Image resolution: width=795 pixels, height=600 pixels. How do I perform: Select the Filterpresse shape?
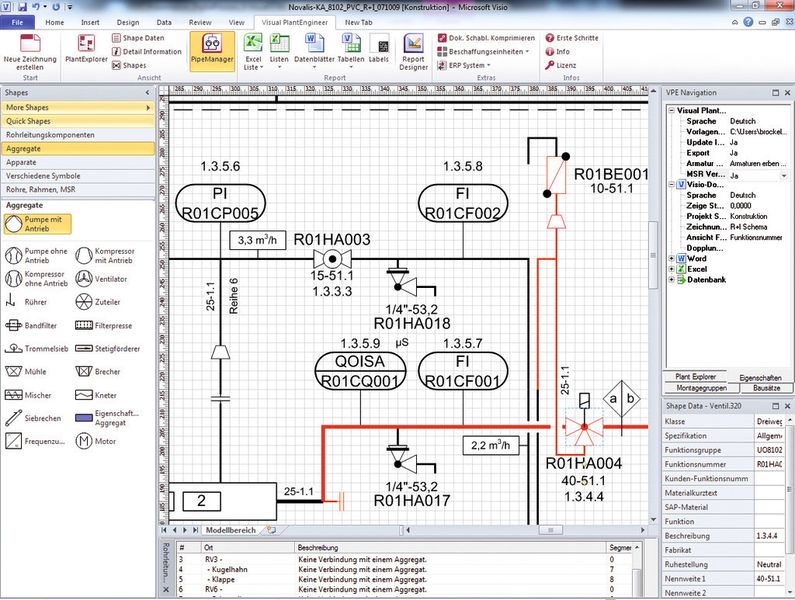[x=103, y=326]
